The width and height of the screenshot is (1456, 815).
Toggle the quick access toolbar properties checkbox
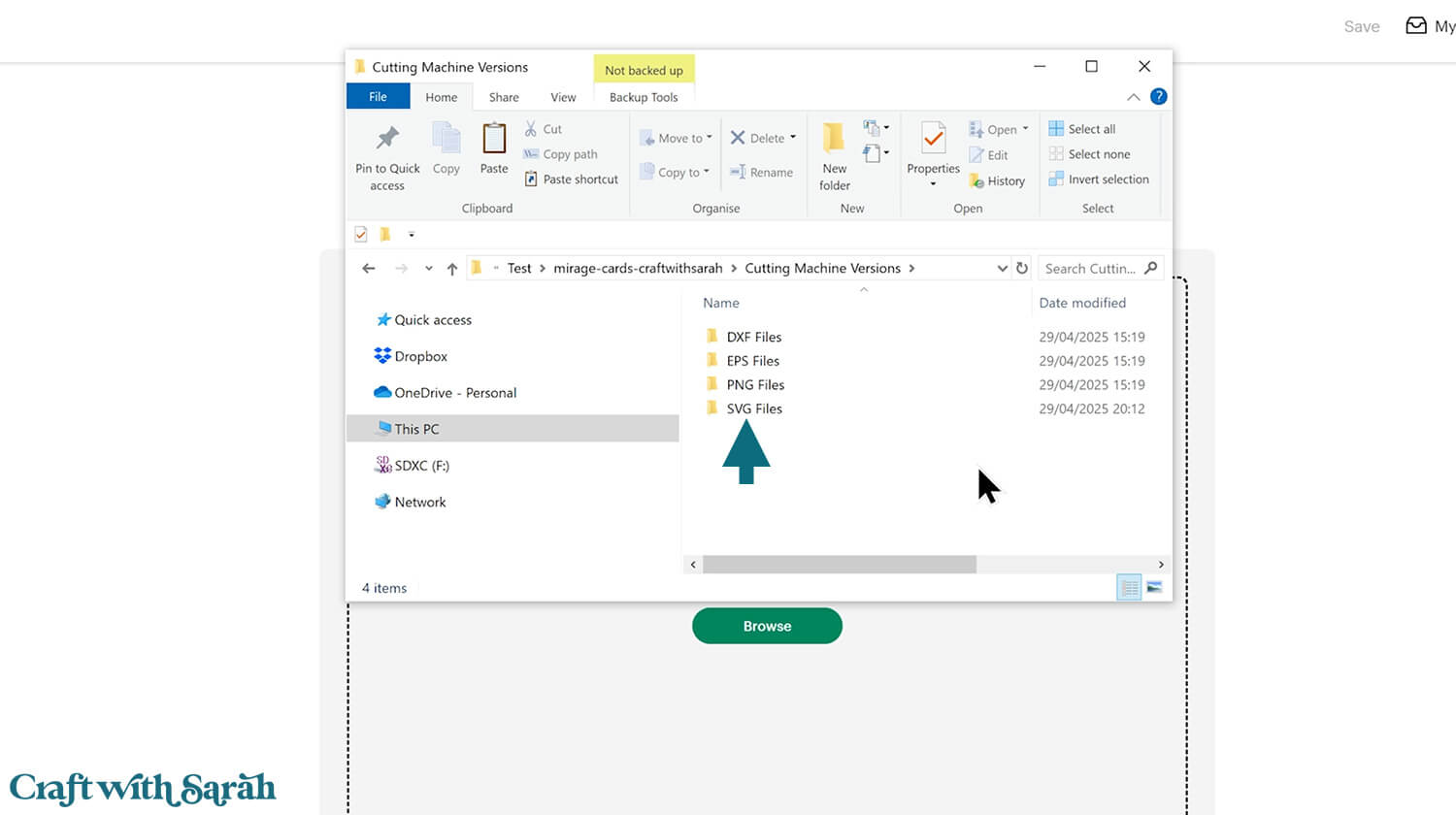coord(361,234)
